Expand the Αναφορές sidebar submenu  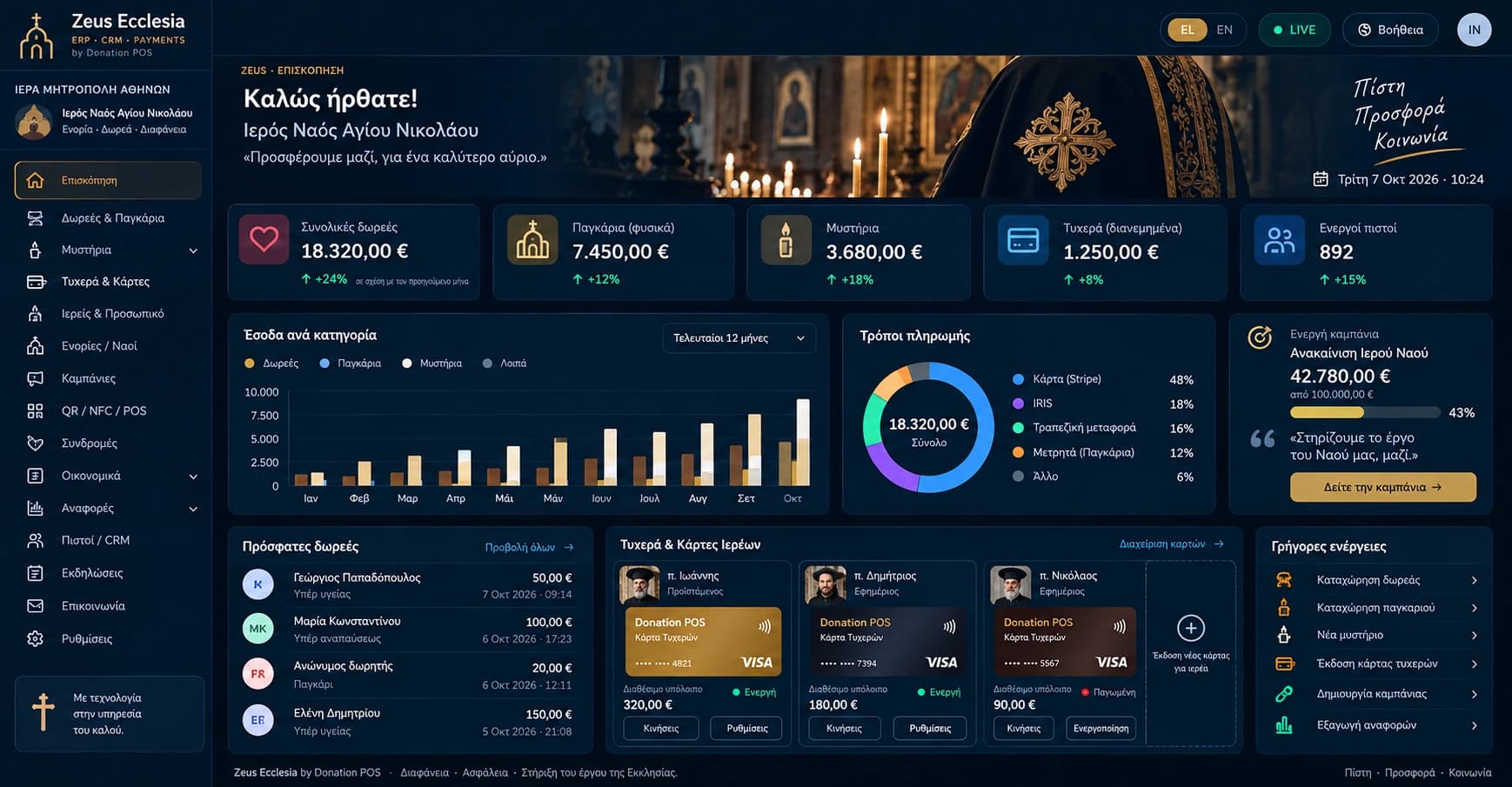point(193,509)
